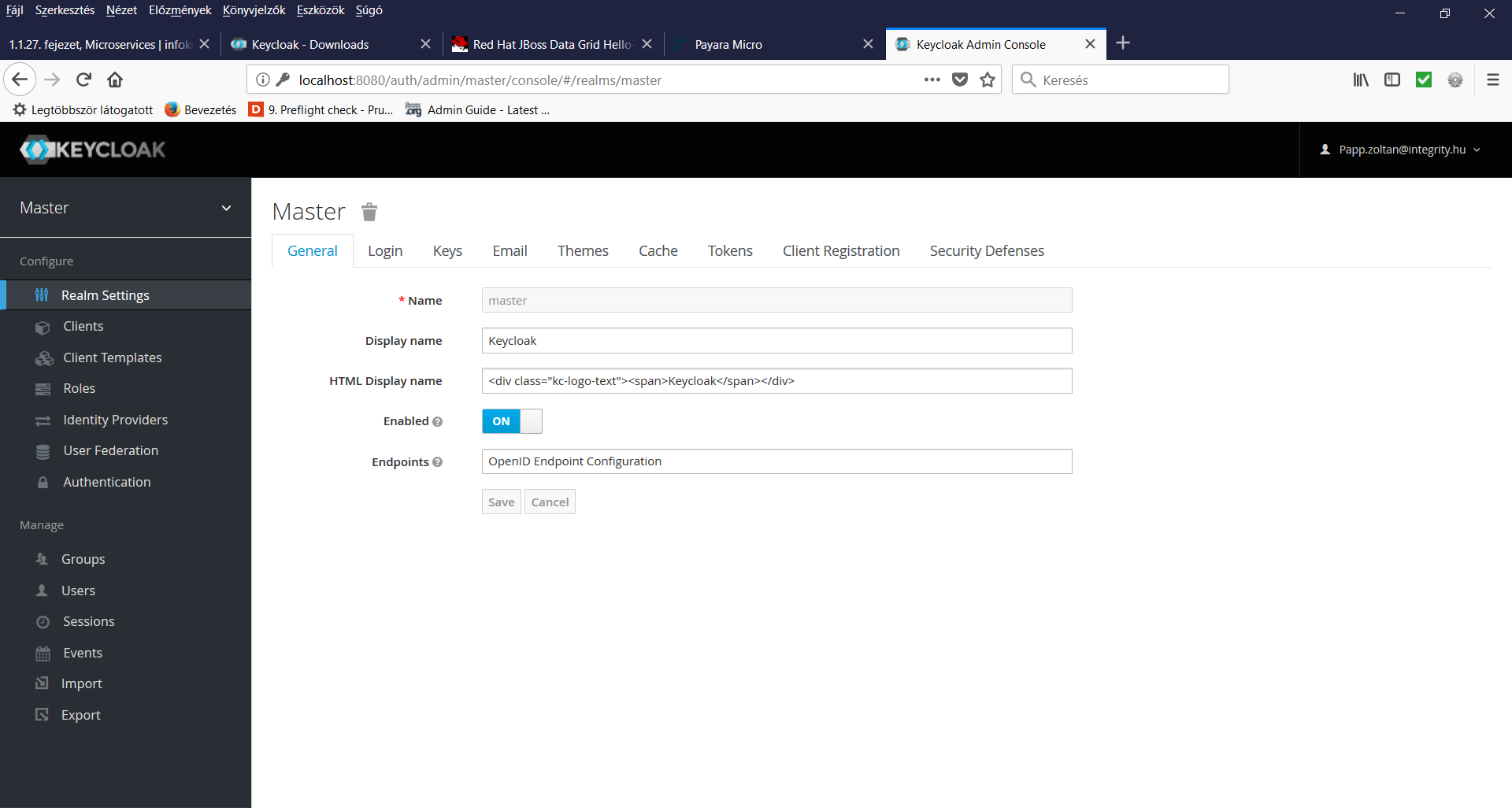Open the Bevezetés bookmark
The image size is (1512, 811).
[201, 110]
